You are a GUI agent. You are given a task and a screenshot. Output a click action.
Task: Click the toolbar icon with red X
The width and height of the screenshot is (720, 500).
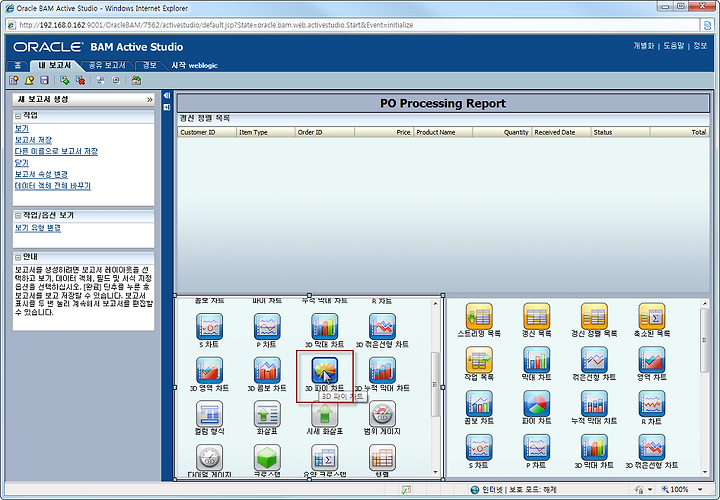coord(80,80)
